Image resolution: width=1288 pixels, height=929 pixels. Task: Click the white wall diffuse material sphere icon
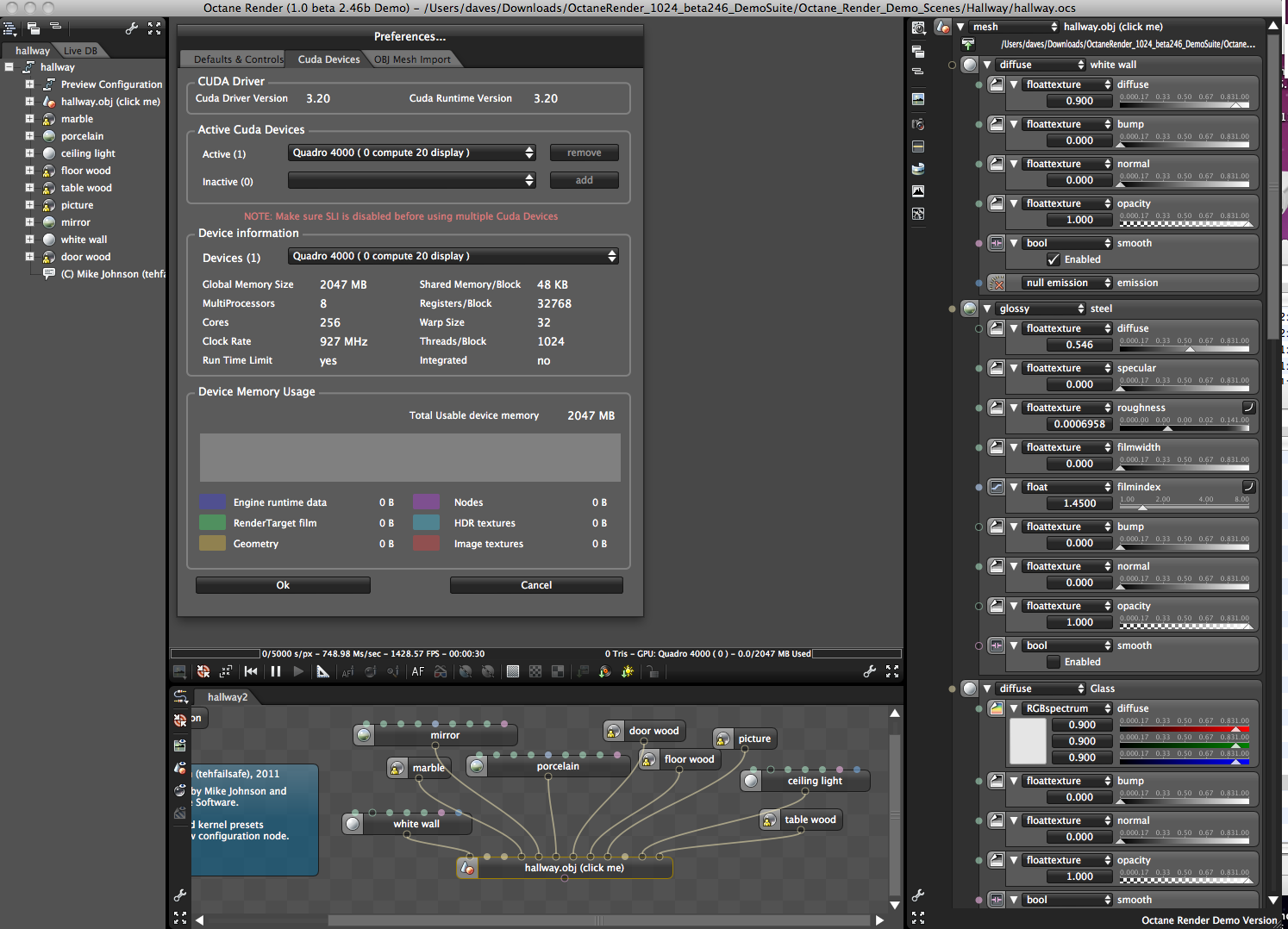(x=971, y=65)
